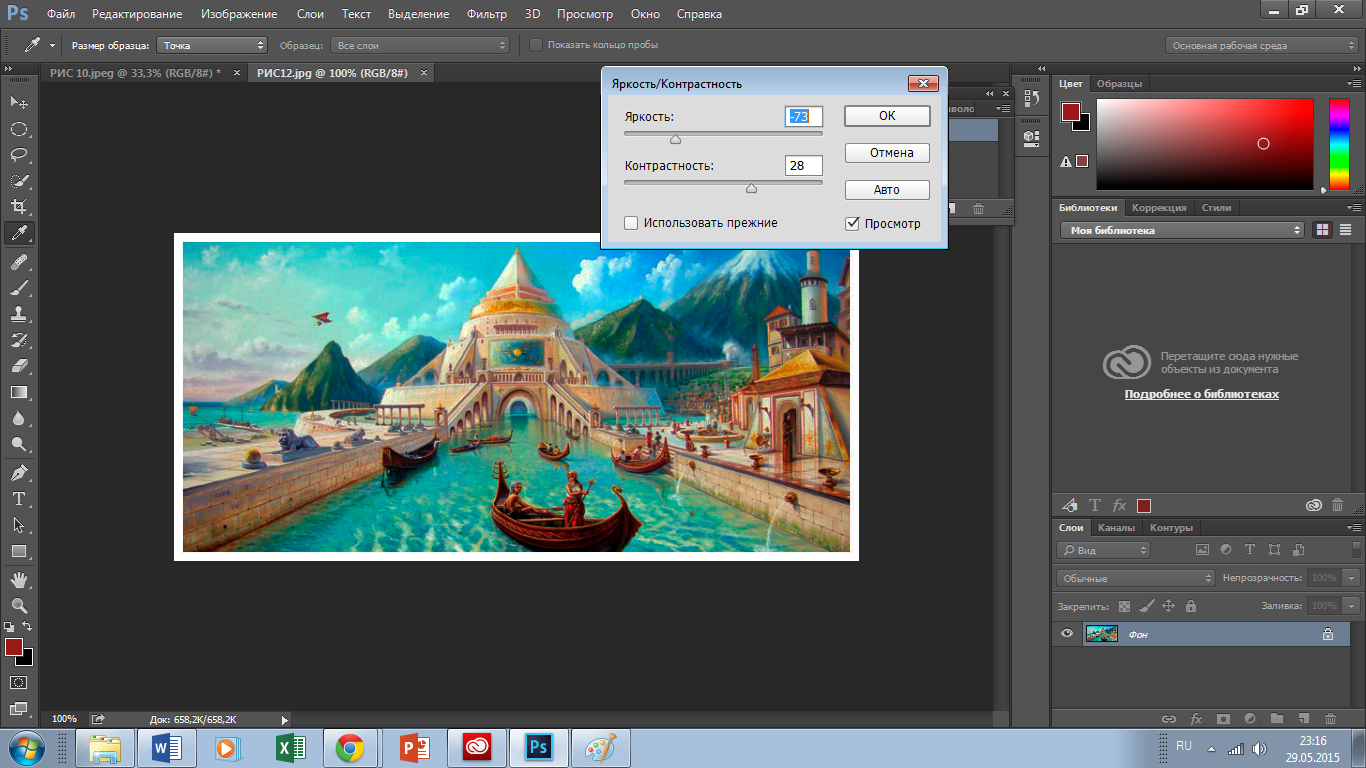
Task: Select the Blur tool
Action: click(18, 418)
